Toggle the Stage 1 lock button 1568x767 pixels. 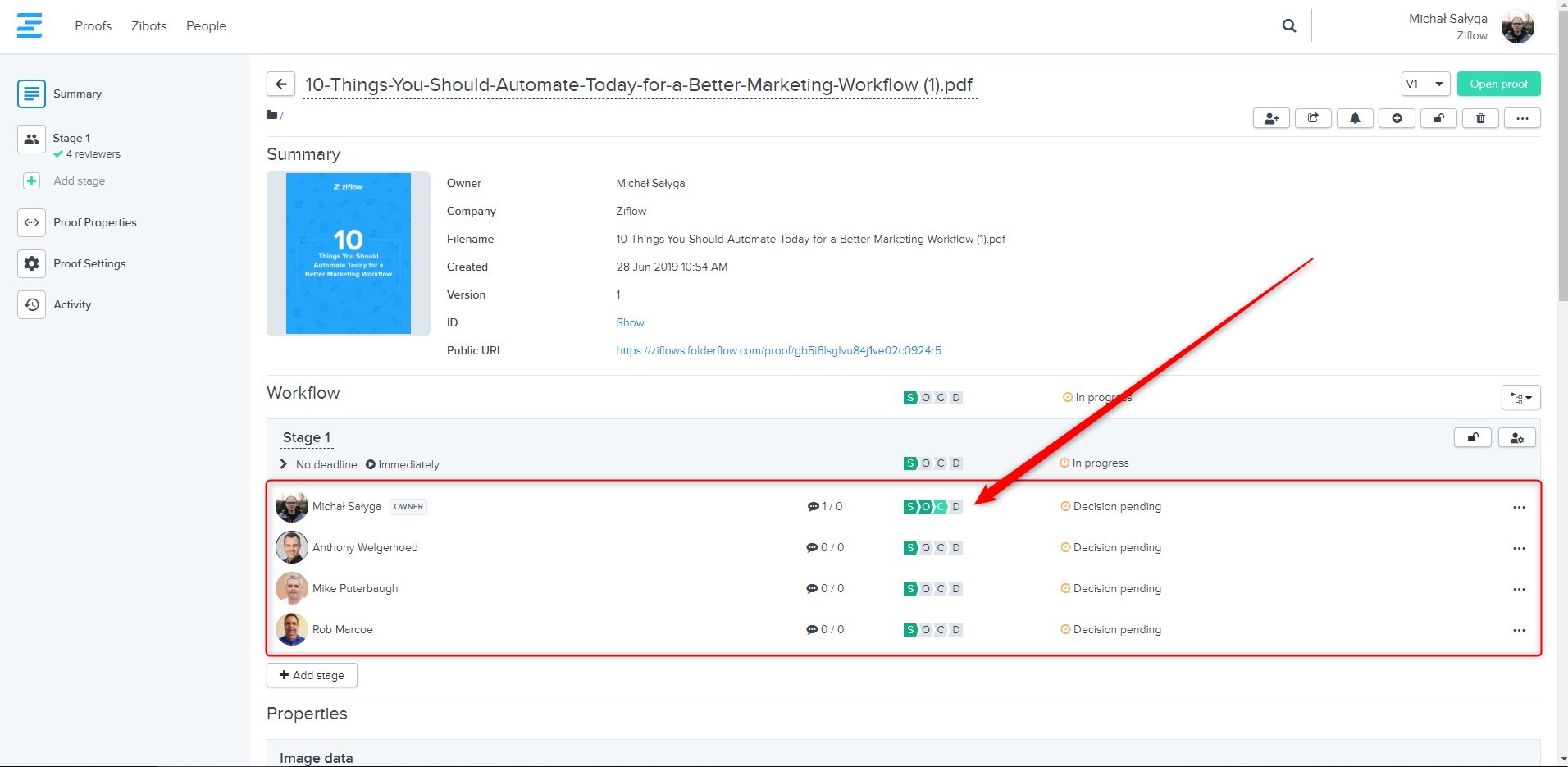pos(1473,438)
